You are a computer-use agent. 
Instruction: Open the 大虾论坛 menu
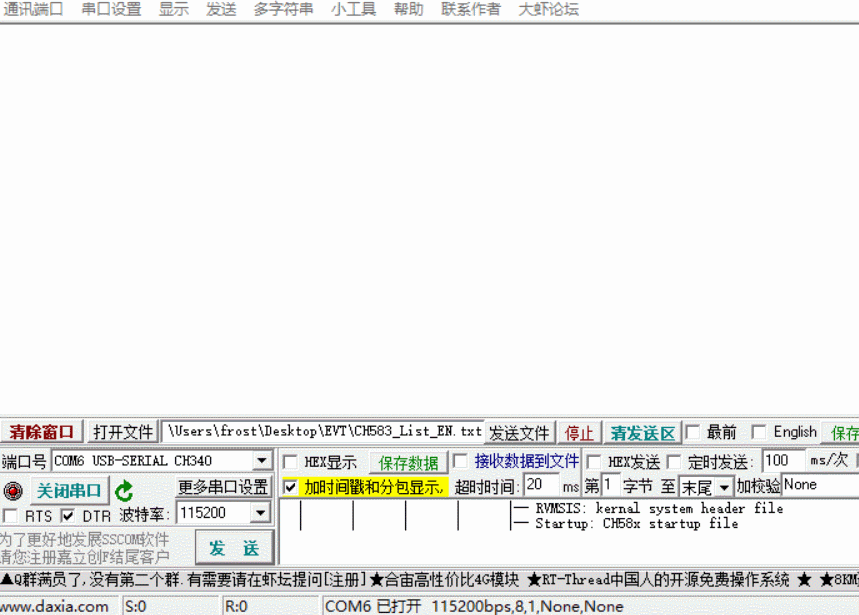click(548, 9)
